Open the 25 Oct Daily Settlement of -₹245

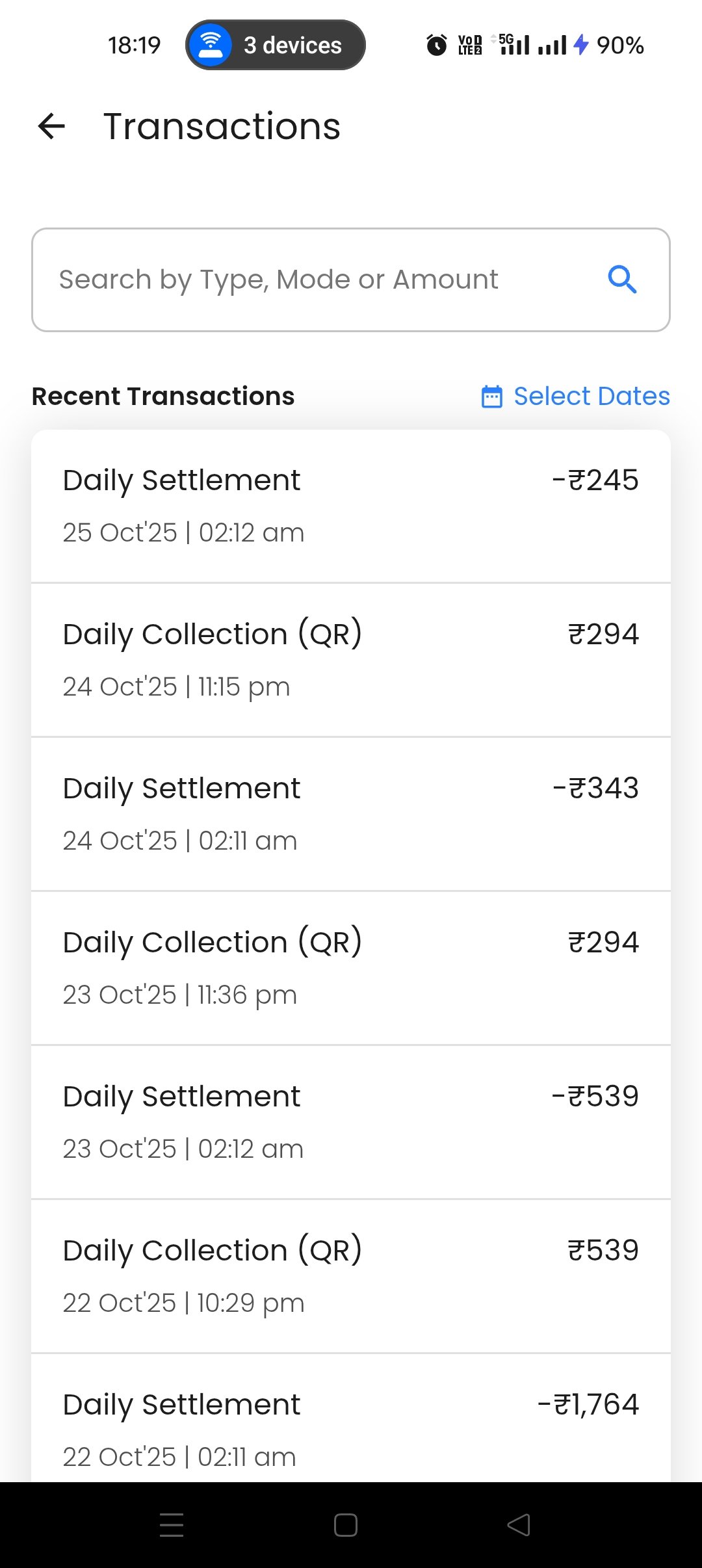tap(351, 506)
